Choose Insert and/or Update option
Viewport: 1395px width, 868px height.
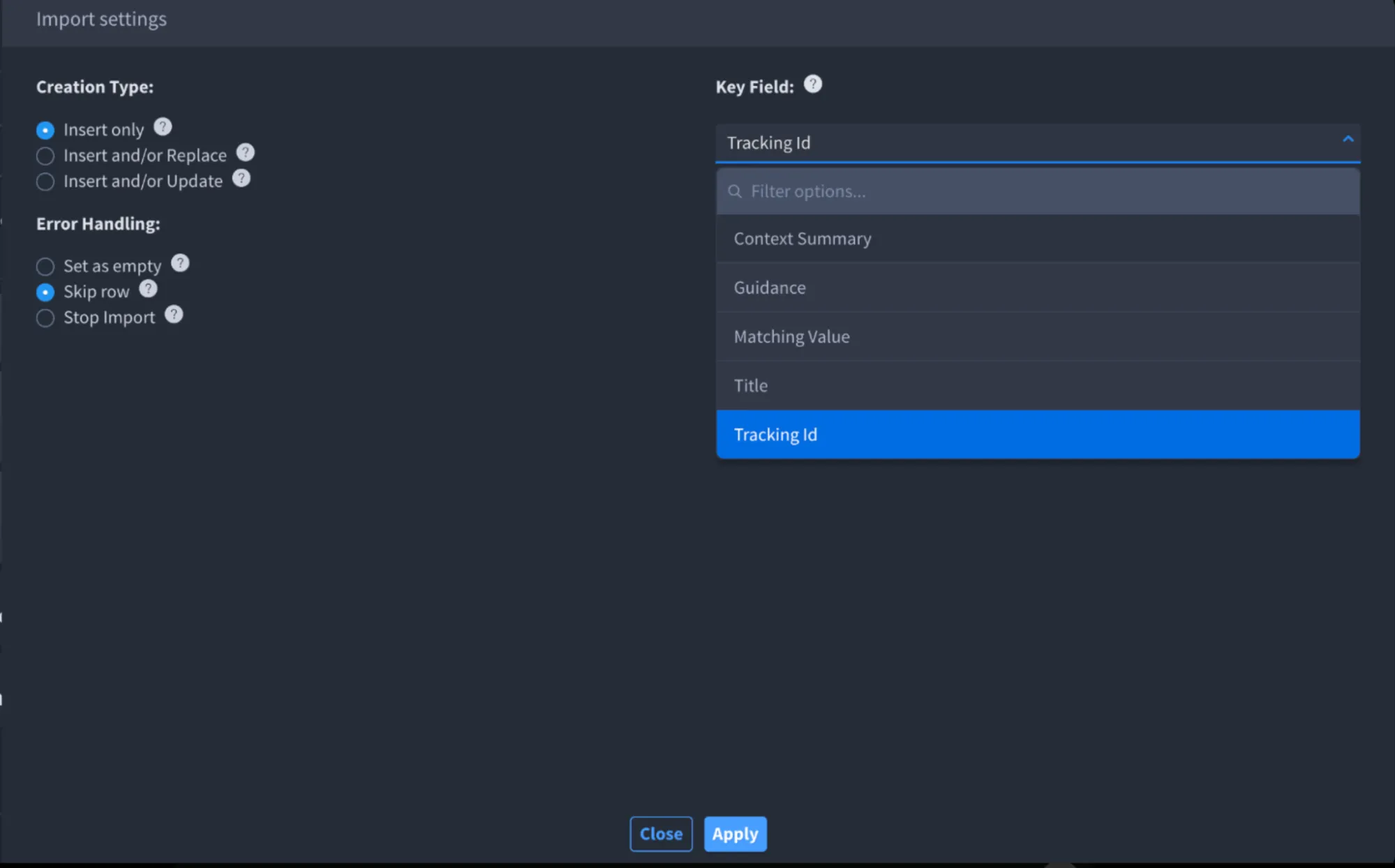click(x=45, y=181)
